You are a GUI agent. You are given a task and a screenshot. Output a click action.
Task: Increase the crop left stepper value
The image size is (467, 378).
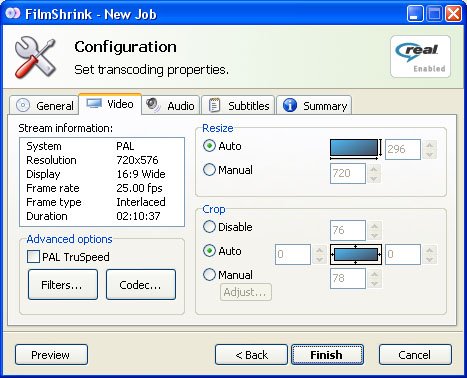(x=319, y=250)
